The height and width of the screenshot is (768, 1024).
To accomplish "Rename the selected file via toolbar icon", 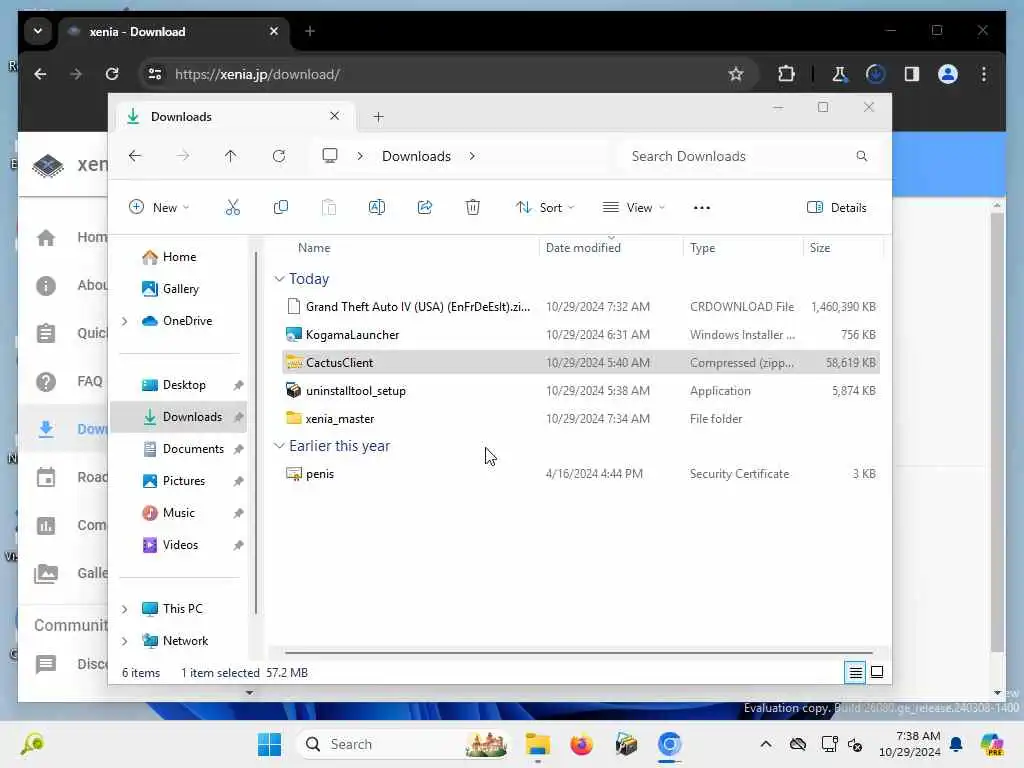I will (x=377, y=208).
